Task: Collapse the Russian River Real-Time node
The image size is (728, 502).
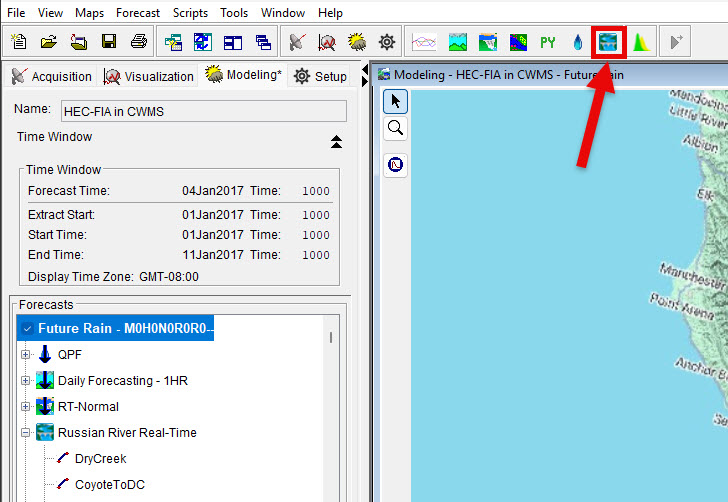Action: [26, 432]
